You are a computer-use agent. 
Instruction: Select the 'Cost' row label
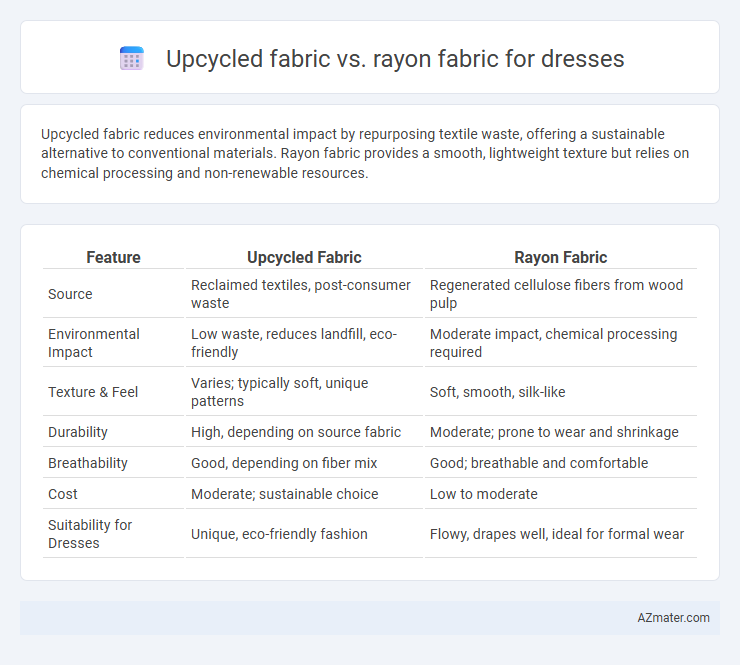[62, 494]
